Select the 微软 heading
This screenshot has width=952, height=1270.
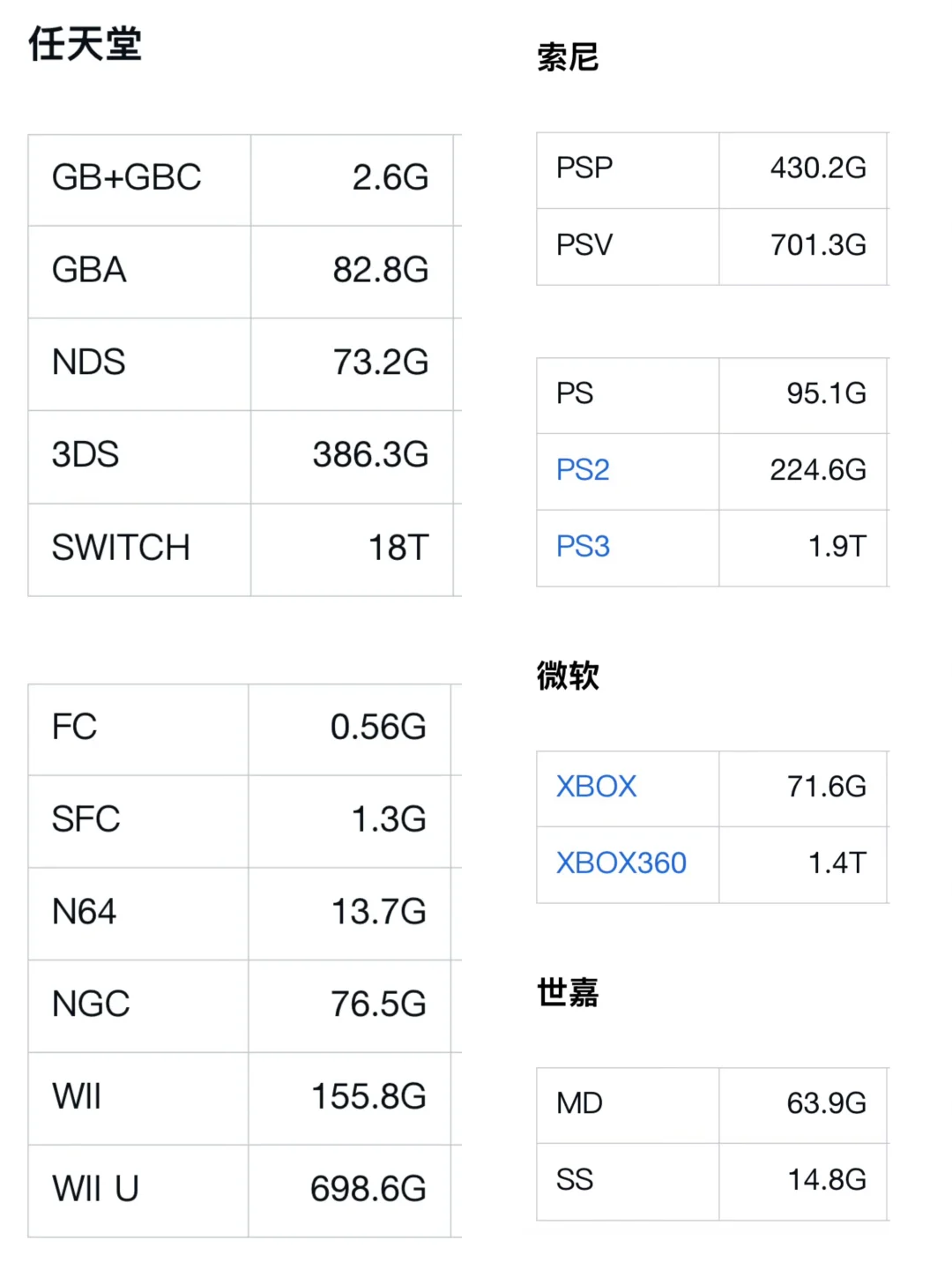click(568, 676)
